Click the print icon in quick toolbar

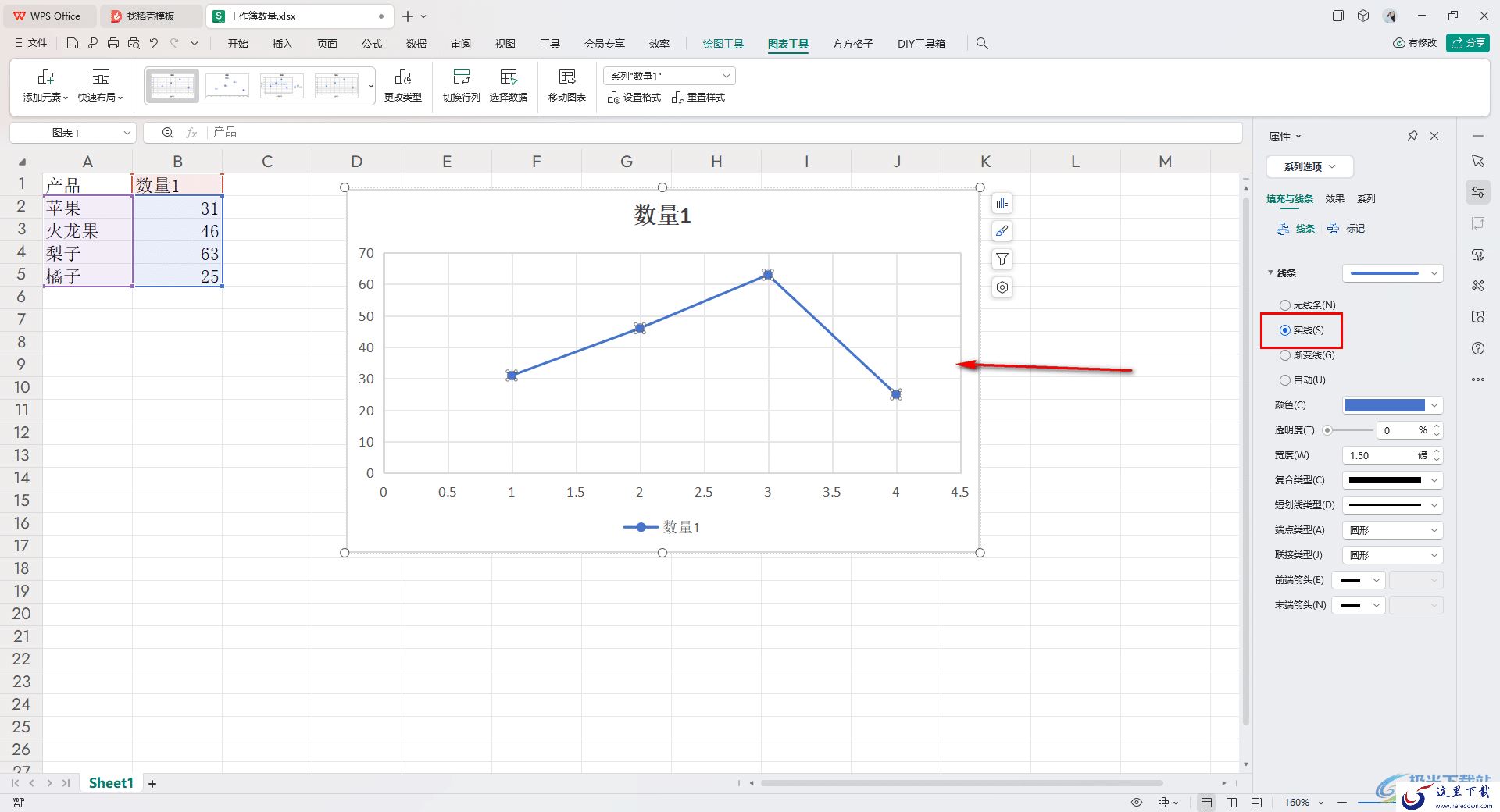click(113, 44)
